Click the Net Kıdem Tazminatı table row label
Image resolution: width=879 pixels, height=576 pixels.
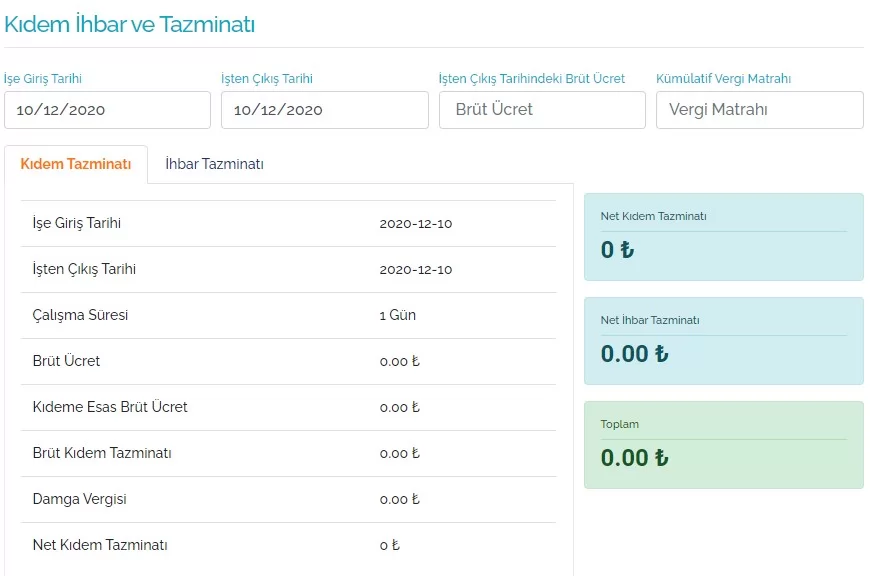(x=100, y=545)
